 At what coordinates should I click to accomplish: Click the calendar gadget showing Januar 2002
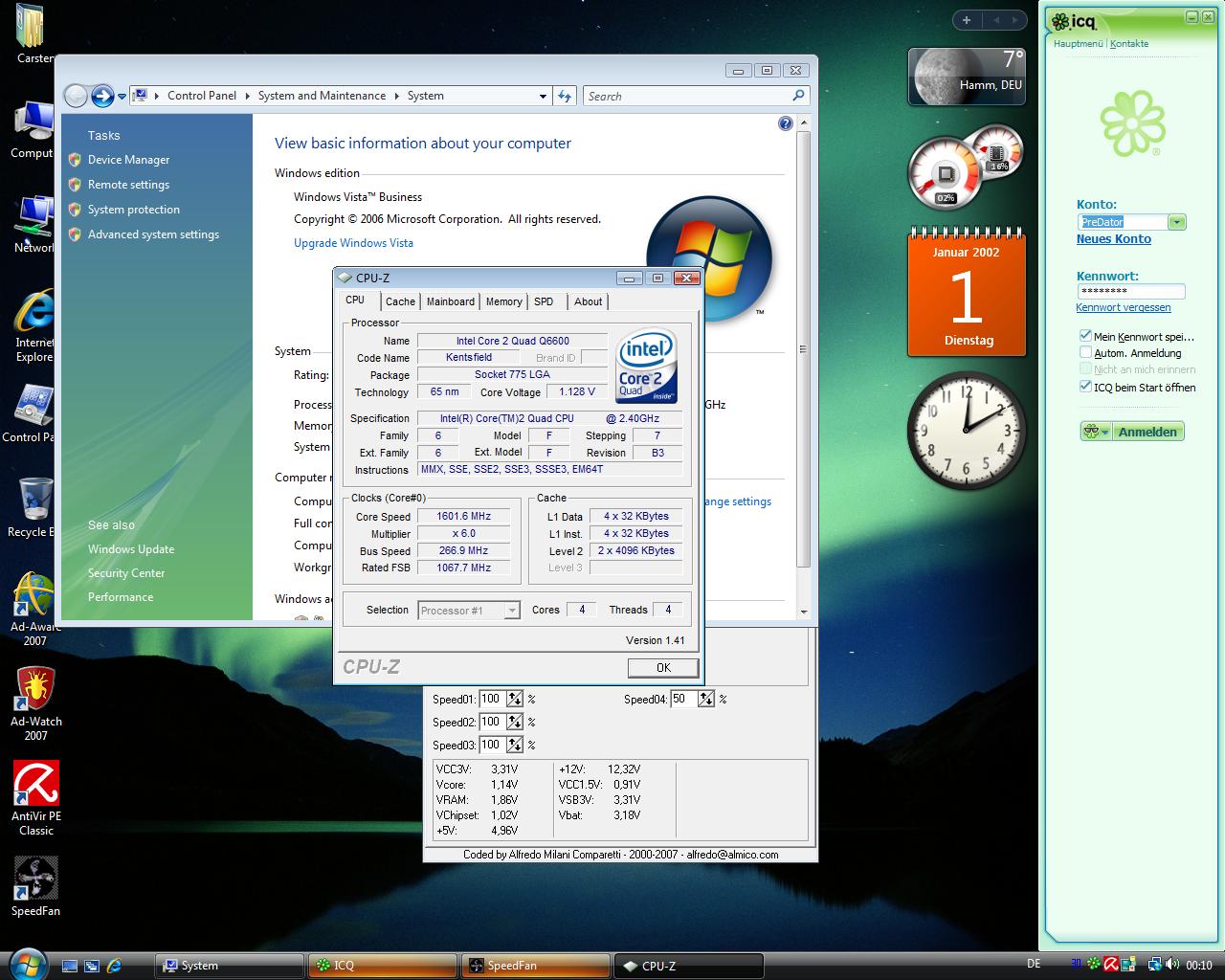coord(967,294)
